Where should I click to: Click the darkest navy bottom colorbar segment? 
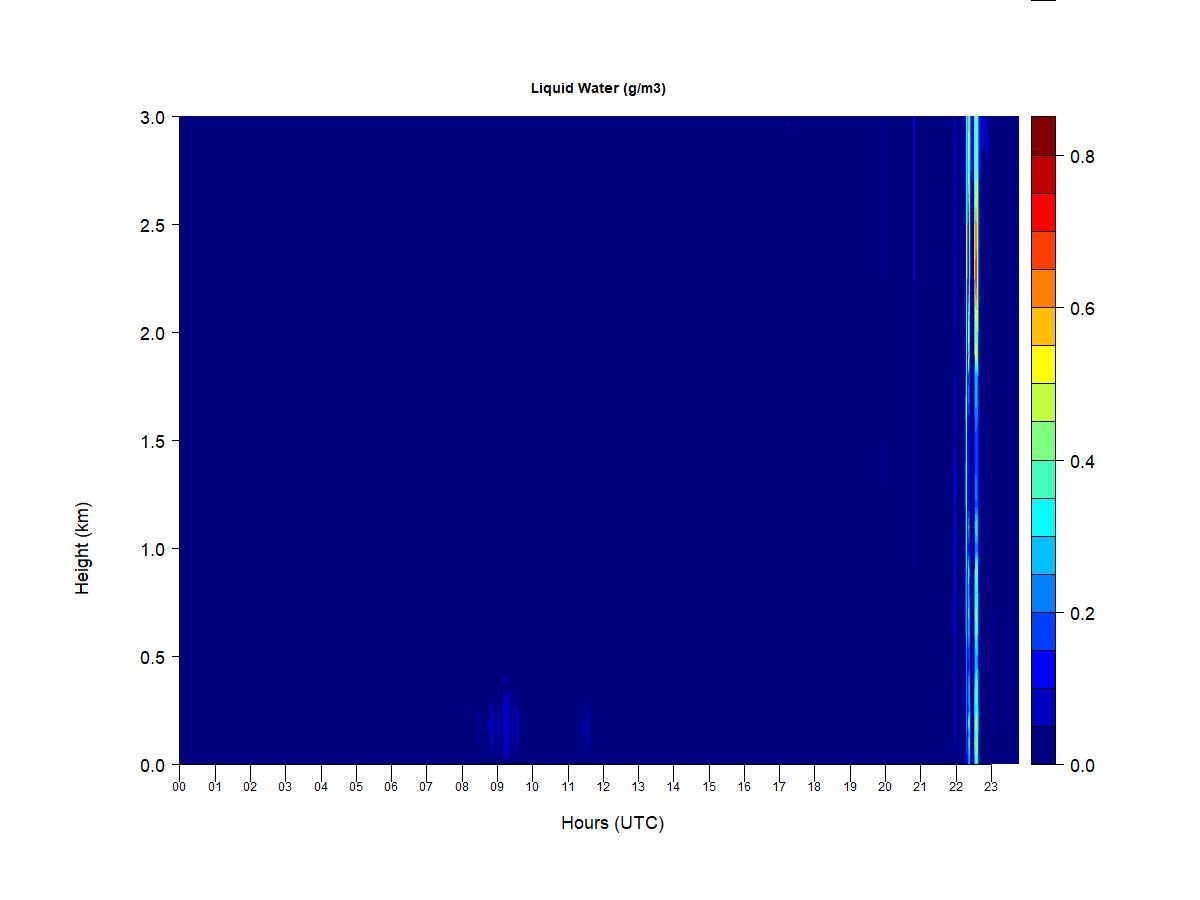tap(1043, 745)
